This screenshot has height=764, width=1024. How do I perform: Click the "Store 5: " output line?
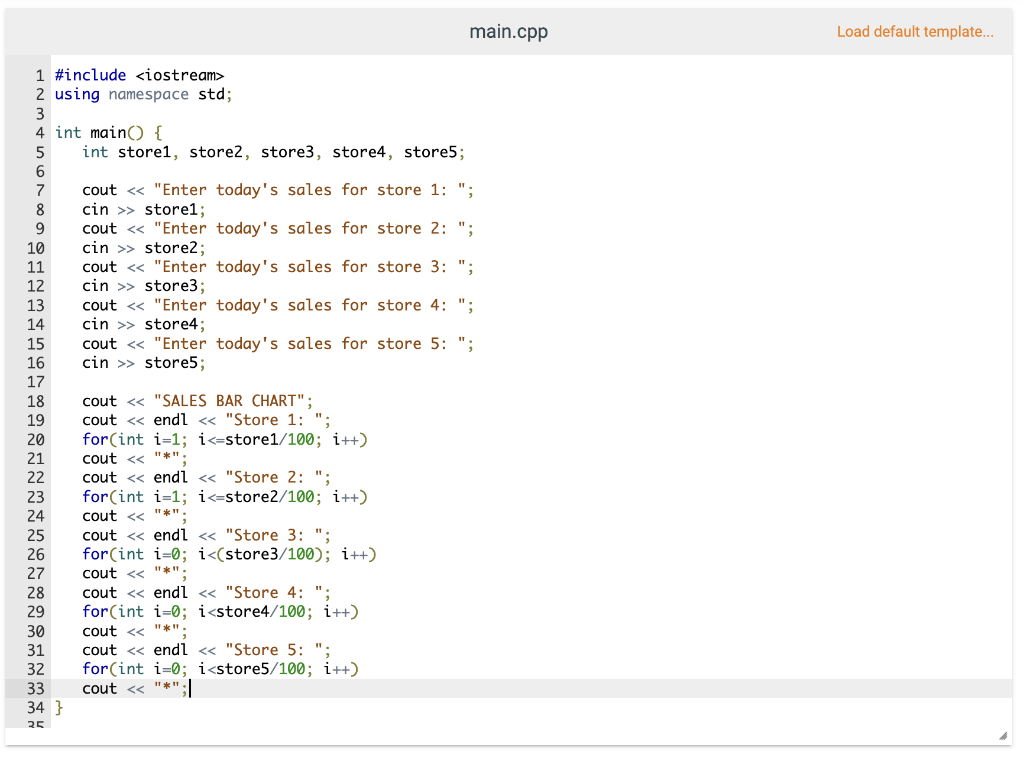(206, 650)
